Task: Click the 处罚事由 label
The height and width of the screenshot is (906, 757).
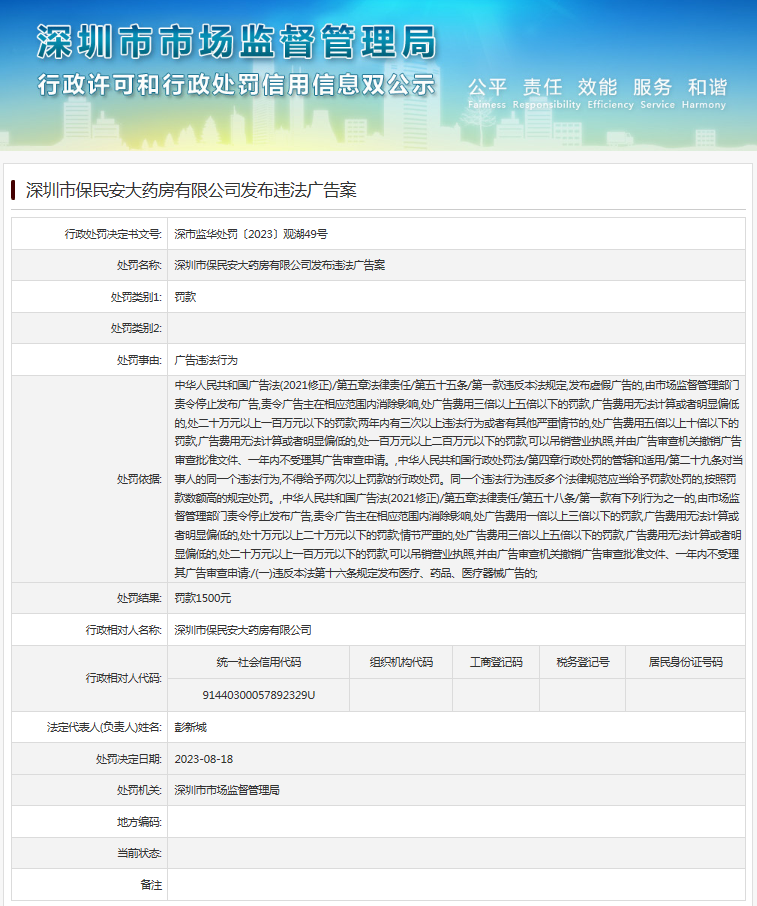Action: tap(139, 360)
